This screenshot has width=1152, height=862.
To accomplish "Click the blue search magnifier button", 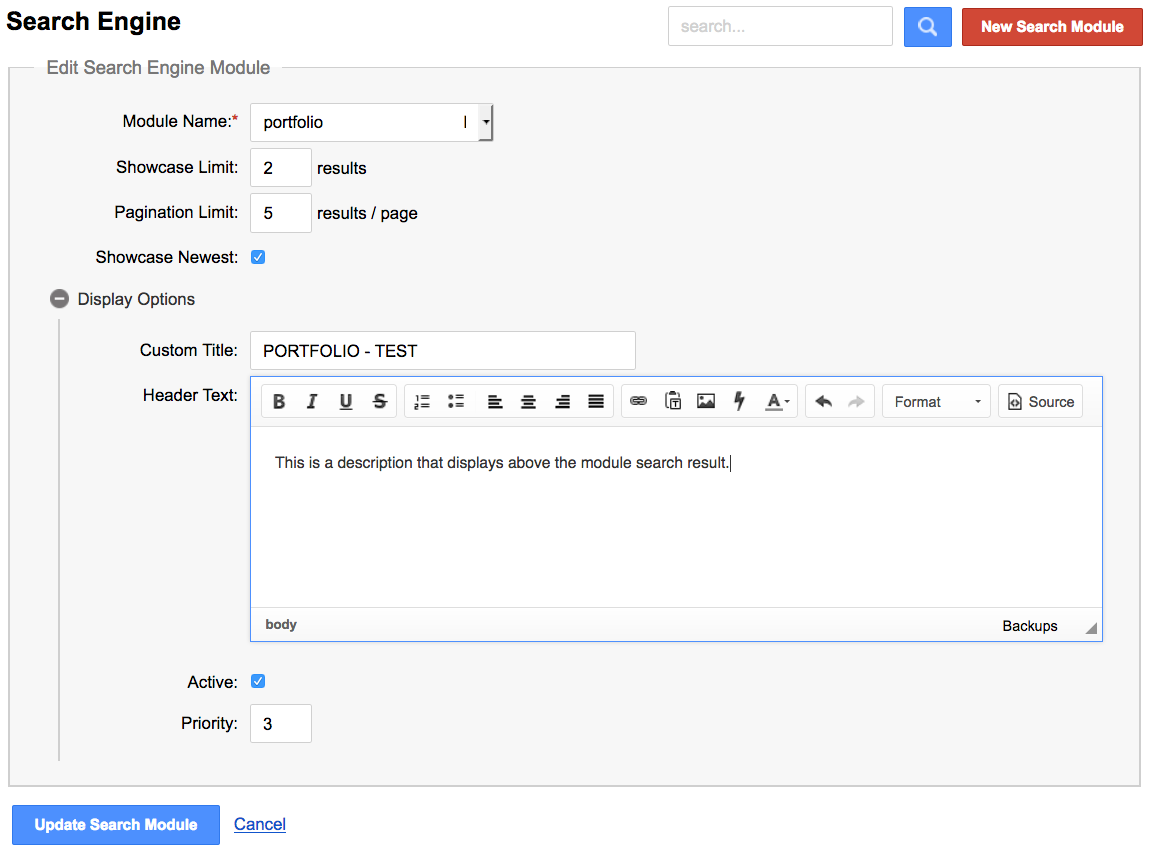I will click(927, 27).
